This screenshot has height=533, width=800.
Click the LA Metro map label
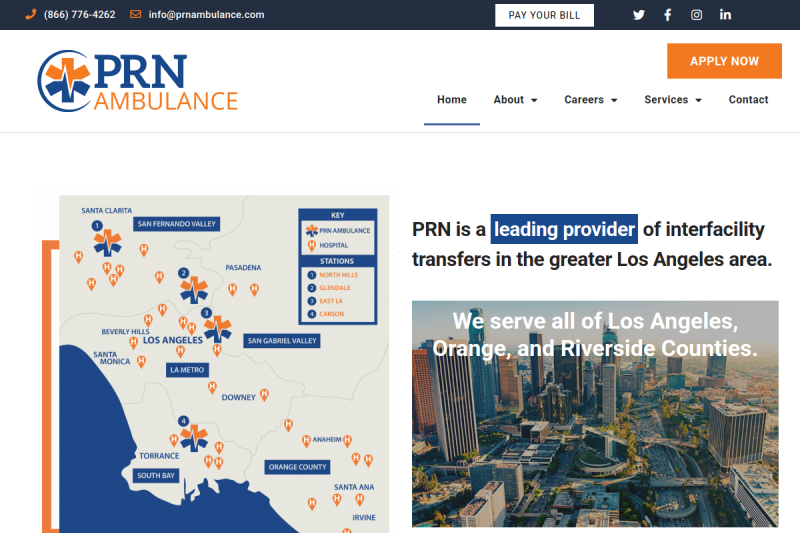187,370
